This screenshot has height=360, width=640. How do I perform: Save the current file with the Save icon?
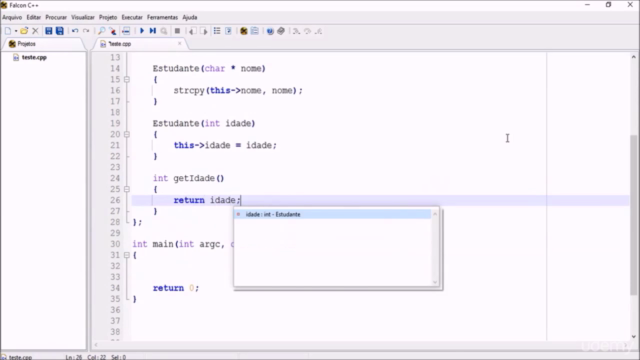(x=49, y=31)
